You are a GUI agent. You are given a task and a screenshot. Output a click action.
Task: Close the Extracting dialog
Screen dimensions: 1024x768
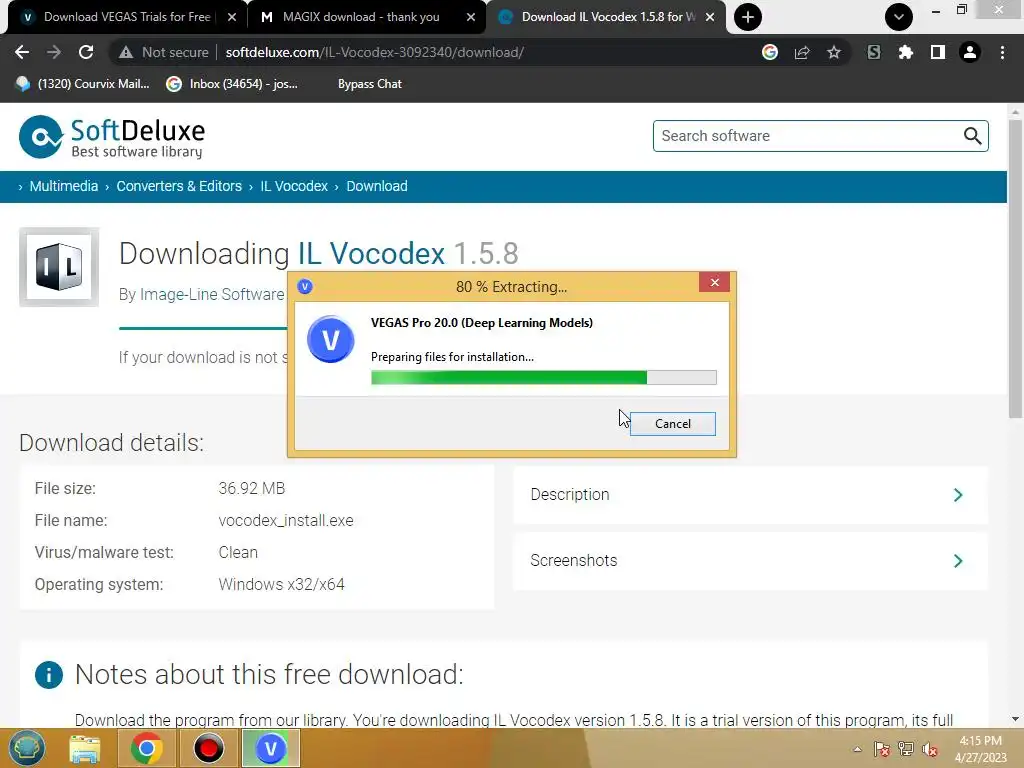click(714, 282)
